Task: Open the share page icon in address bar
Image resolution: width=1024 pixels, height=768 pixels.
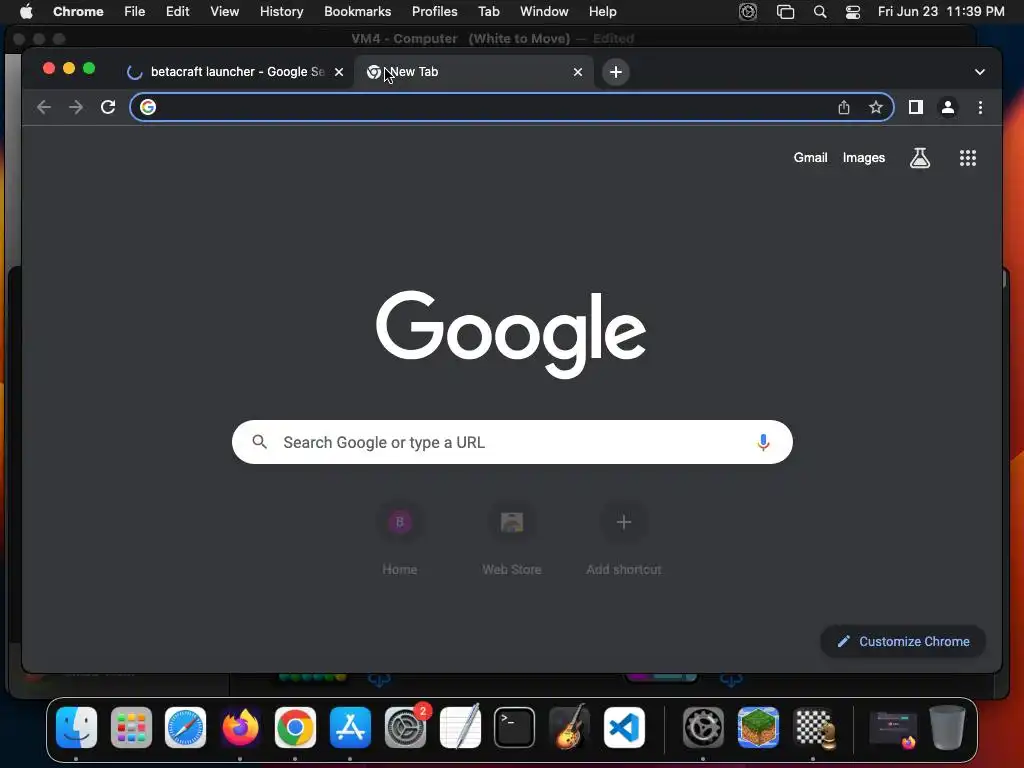Action: 844,107
